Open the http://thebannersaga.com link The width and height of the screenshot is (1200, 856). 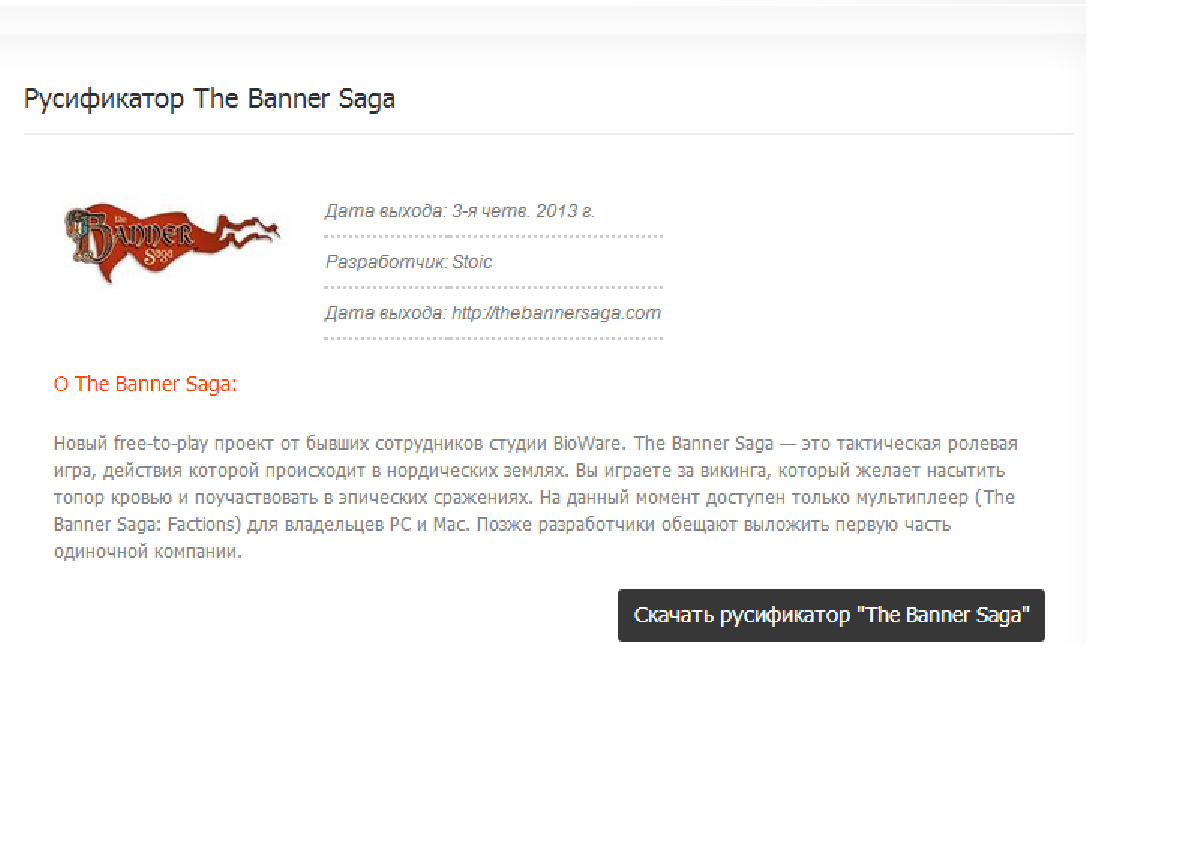[556, 313]
